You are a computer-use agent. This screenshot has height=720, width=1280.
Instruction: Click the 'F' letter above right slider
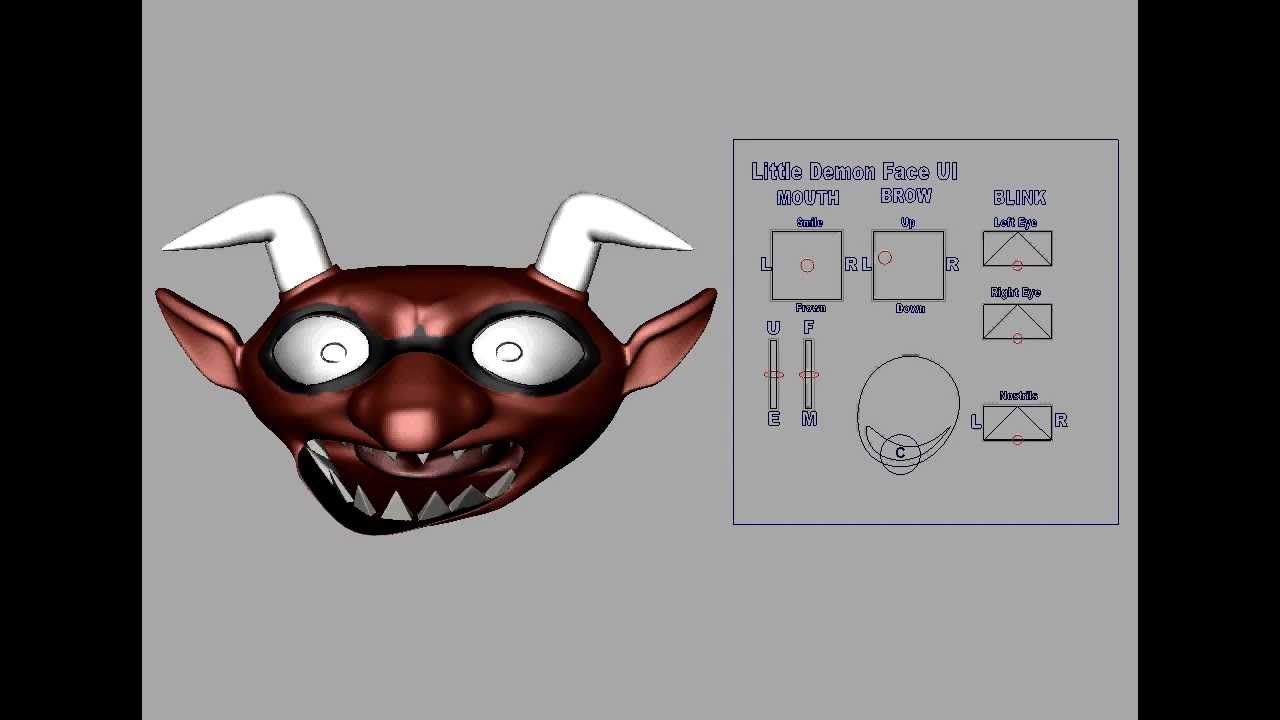coord(809,327)
